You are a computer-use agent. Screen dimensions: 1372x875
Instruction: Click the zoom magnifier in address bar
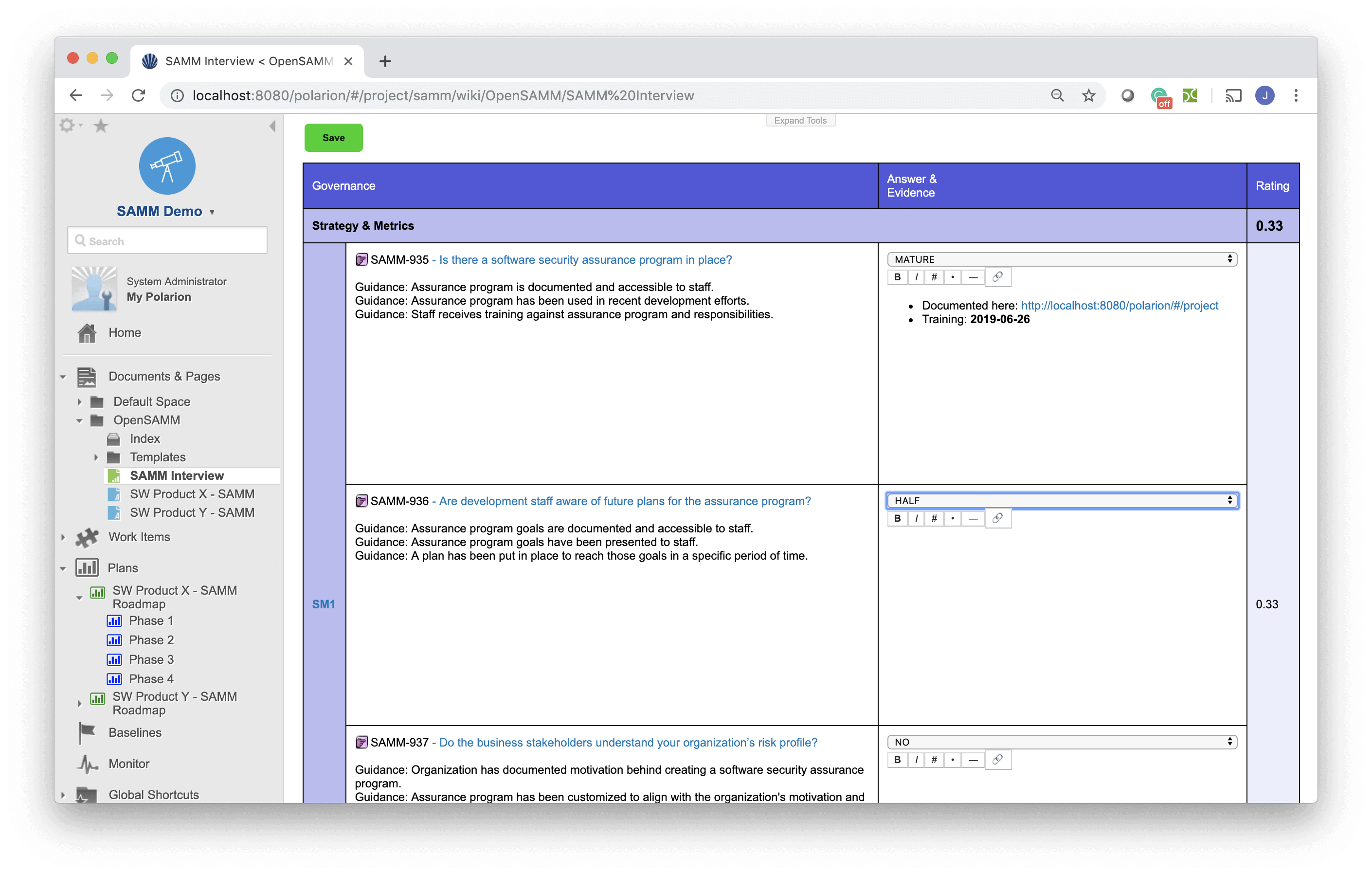pyautogui.click(x=1057, y=96)
